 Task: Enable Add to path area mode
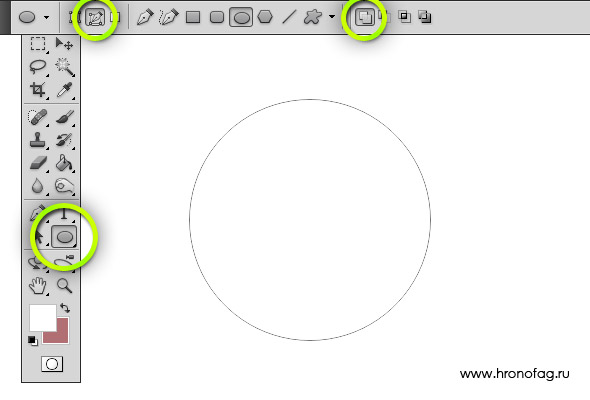(365, 17)
